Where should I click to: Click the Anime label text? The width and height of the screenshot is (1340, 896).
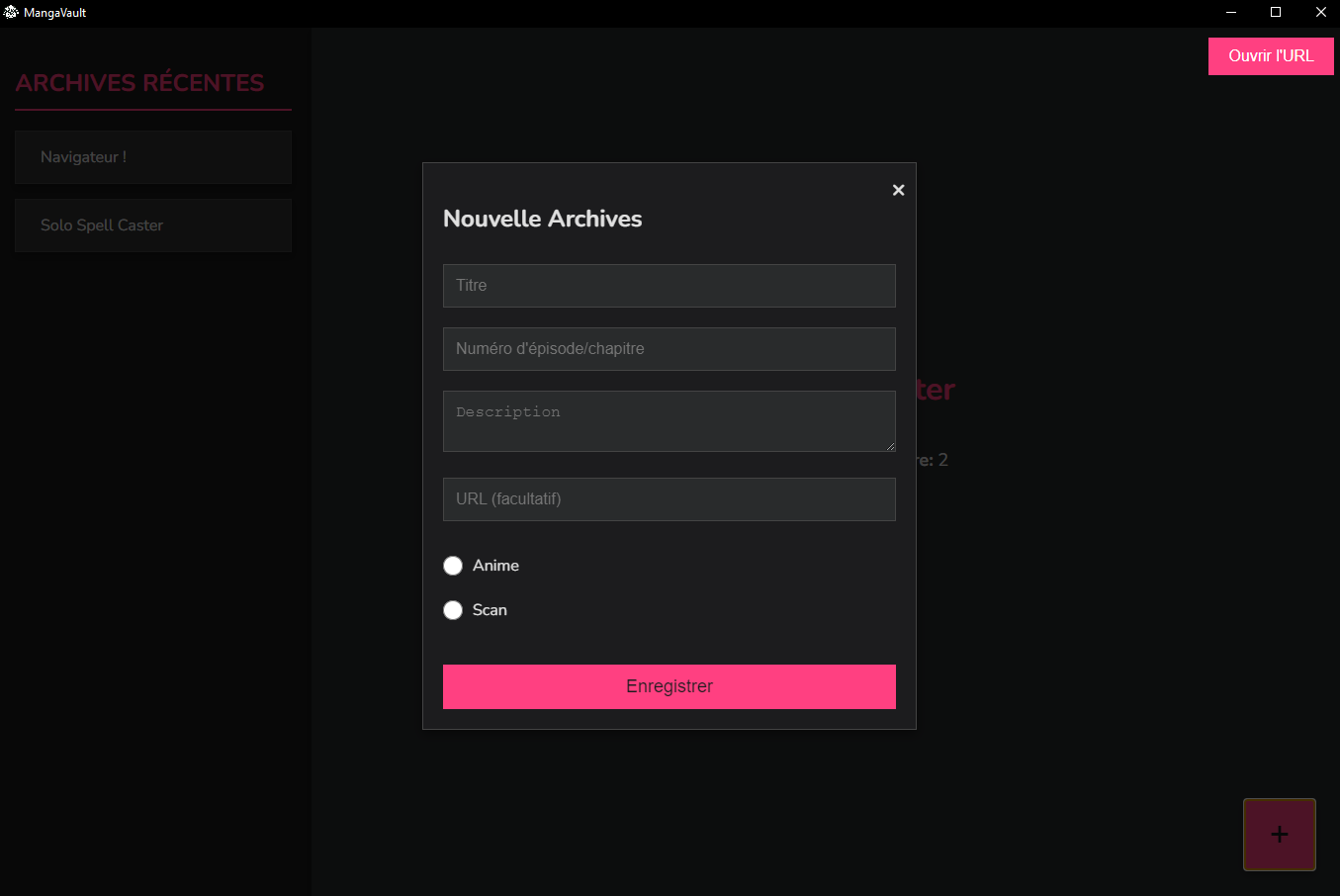click(x=495, y=566)
